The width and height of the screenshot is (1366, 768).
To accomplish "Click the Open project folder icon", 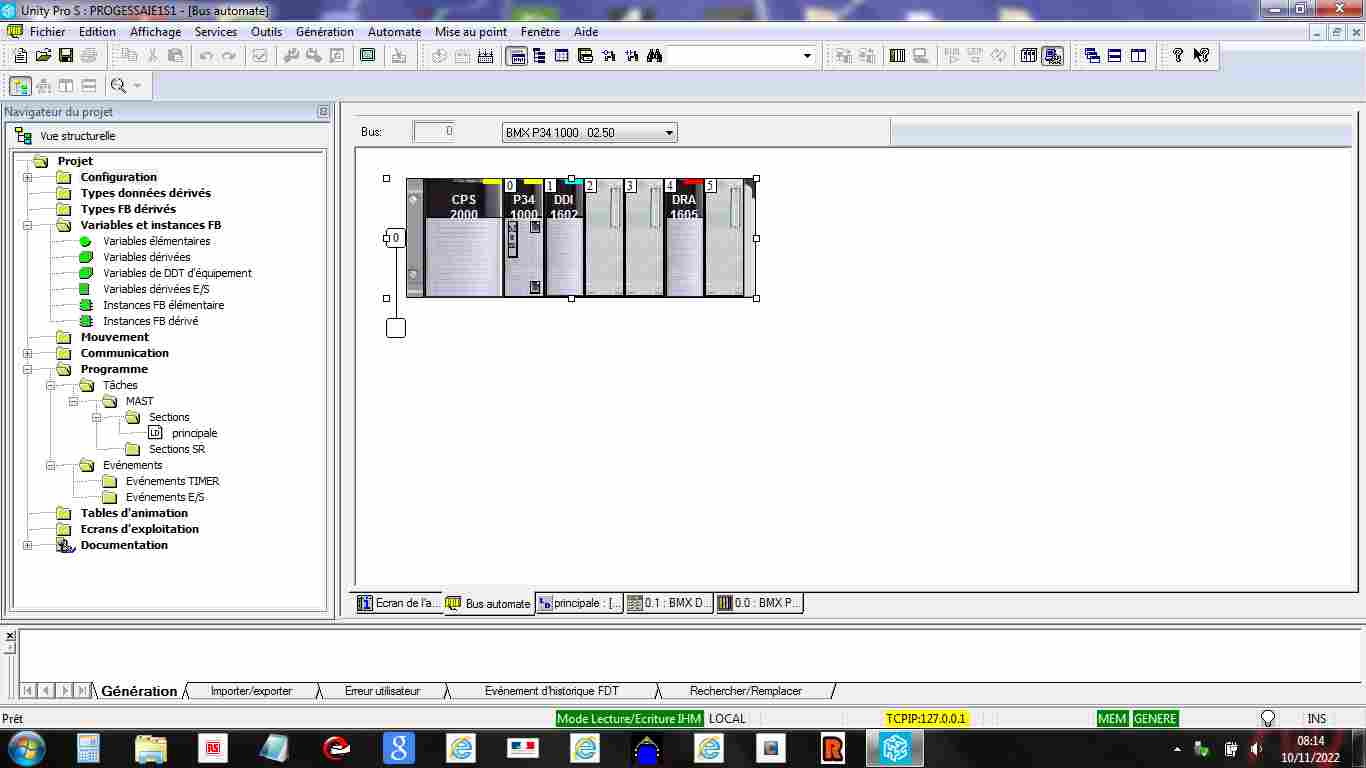I will 43,56.
